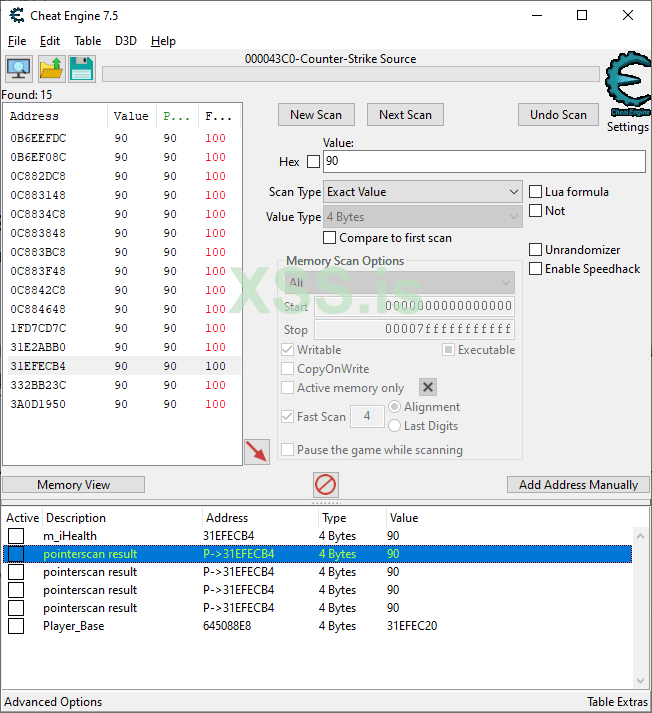Clear address list with red prohibition icon

click(x=326, y=485)
